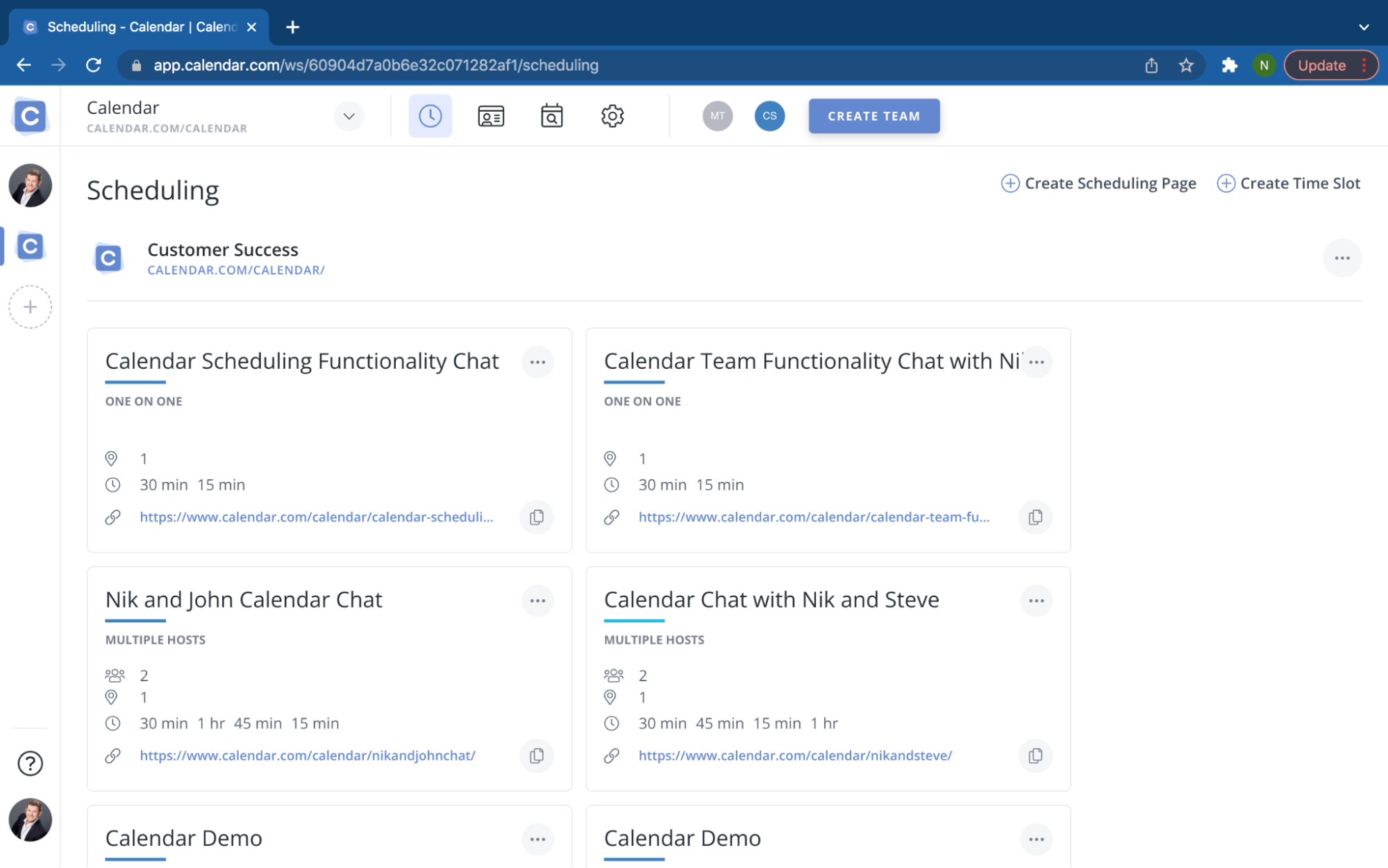Open the calendar-team-fu... URL link
The width and height of the screenshot is (1388, 868).
tap(814, 517)
